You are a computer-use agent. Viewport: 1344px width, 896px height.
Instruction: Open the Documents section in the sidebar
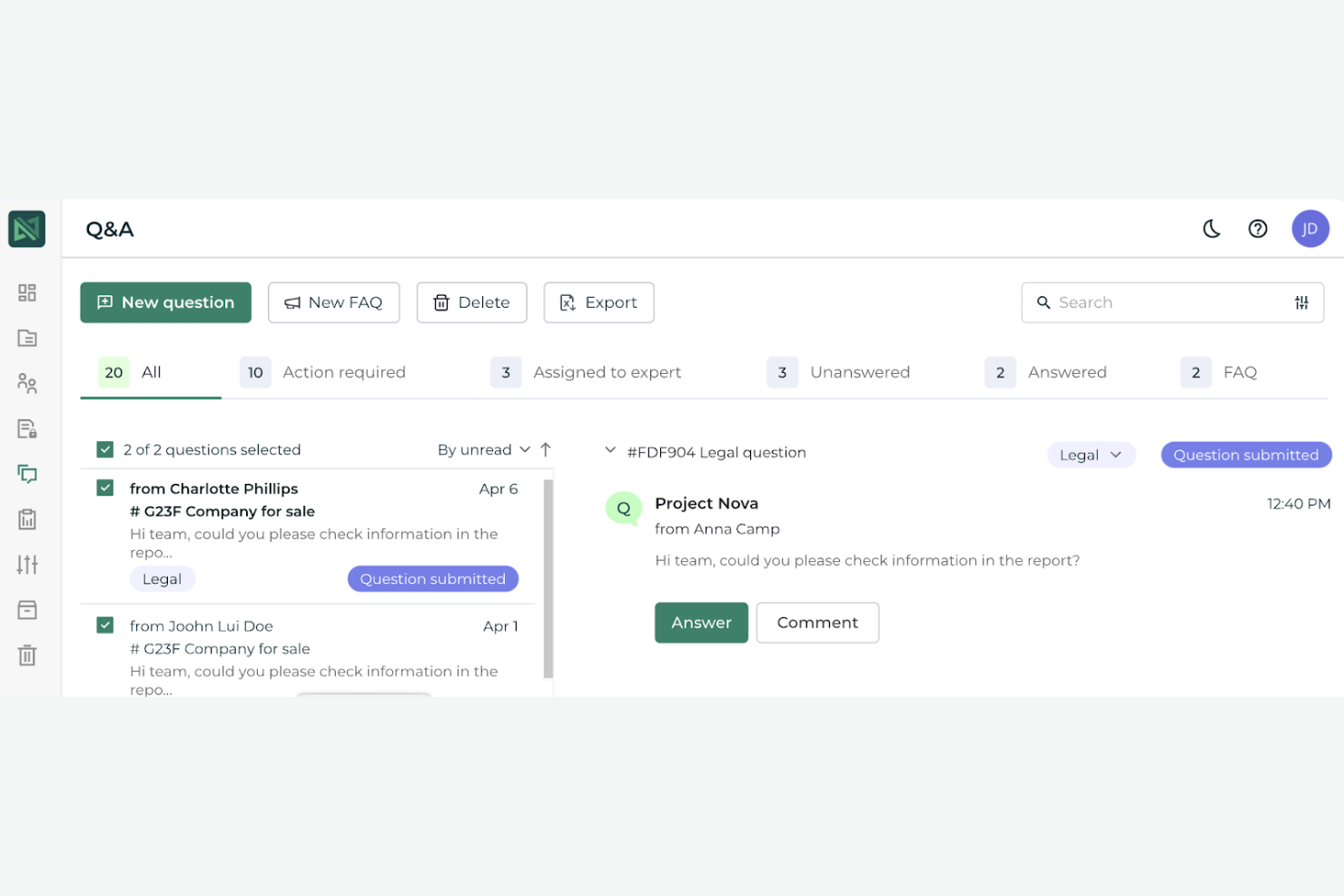(x=26, y=338)
